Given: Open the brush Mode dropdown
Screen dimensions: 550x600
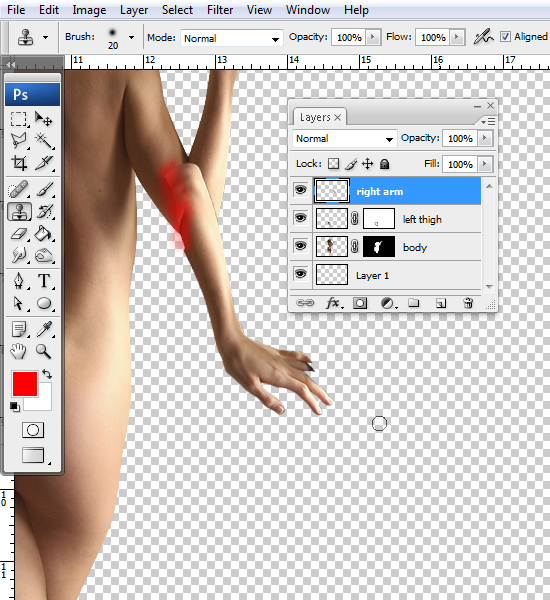Looking at the screenshot, I should (x=232, y=38).
